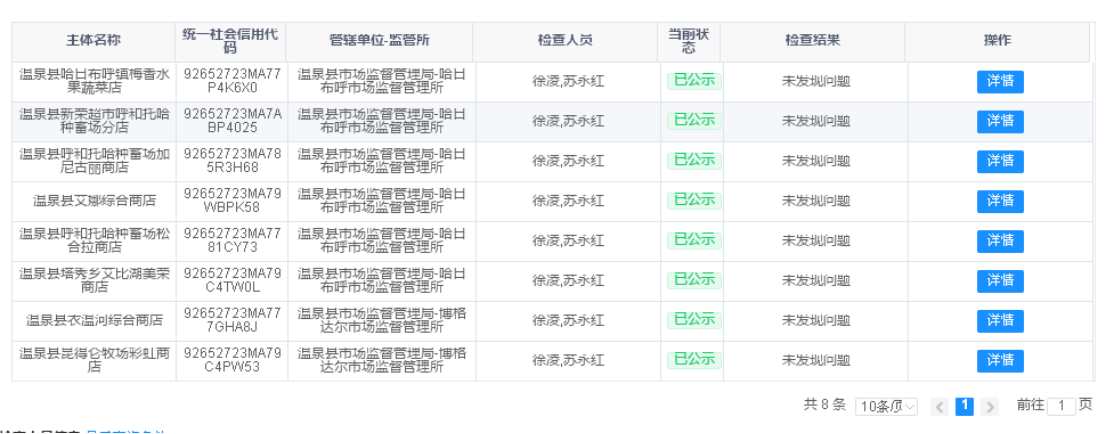Click the 统一社会信用代码 column header

(x=231, y=41)
